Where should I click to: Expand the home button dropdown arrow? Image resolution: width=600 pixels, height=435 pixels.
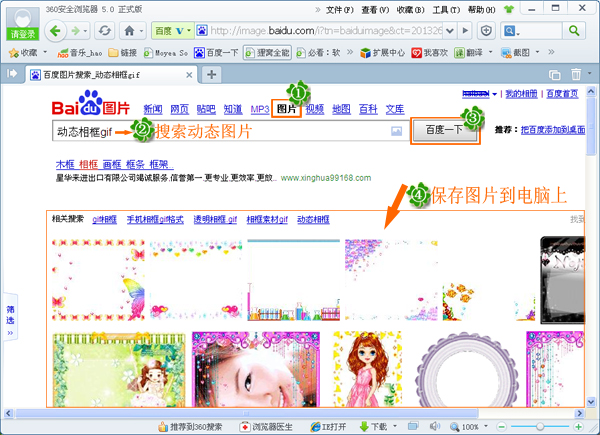[142, 31]
